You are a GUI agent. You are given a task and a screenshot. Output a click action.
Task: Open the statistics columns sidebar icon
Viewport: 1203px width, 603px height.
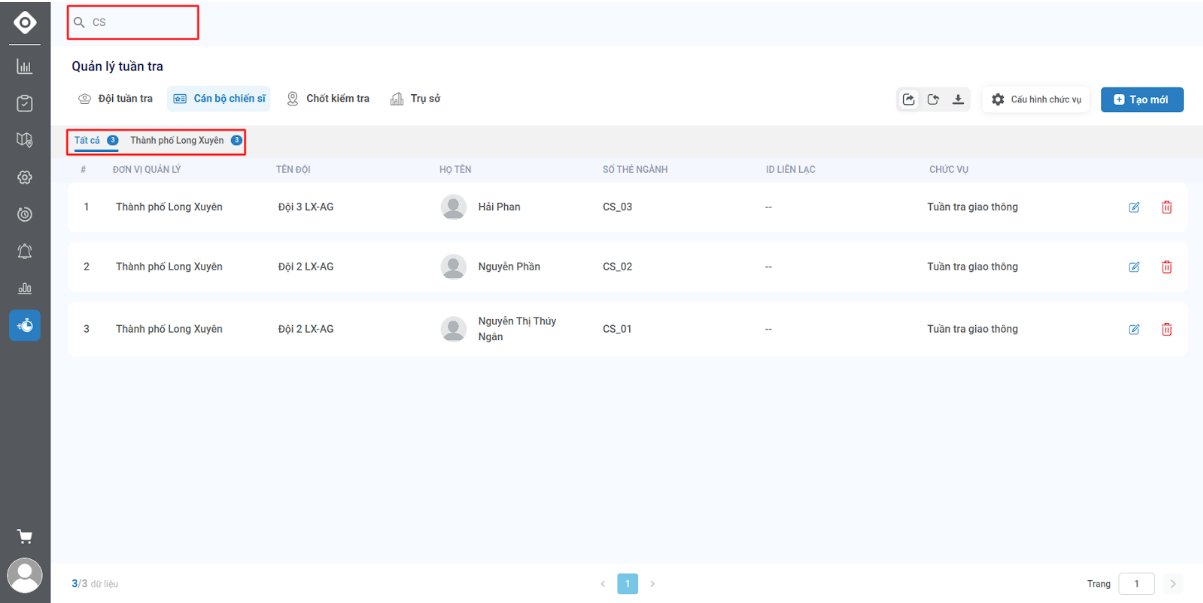click(25, 288)
